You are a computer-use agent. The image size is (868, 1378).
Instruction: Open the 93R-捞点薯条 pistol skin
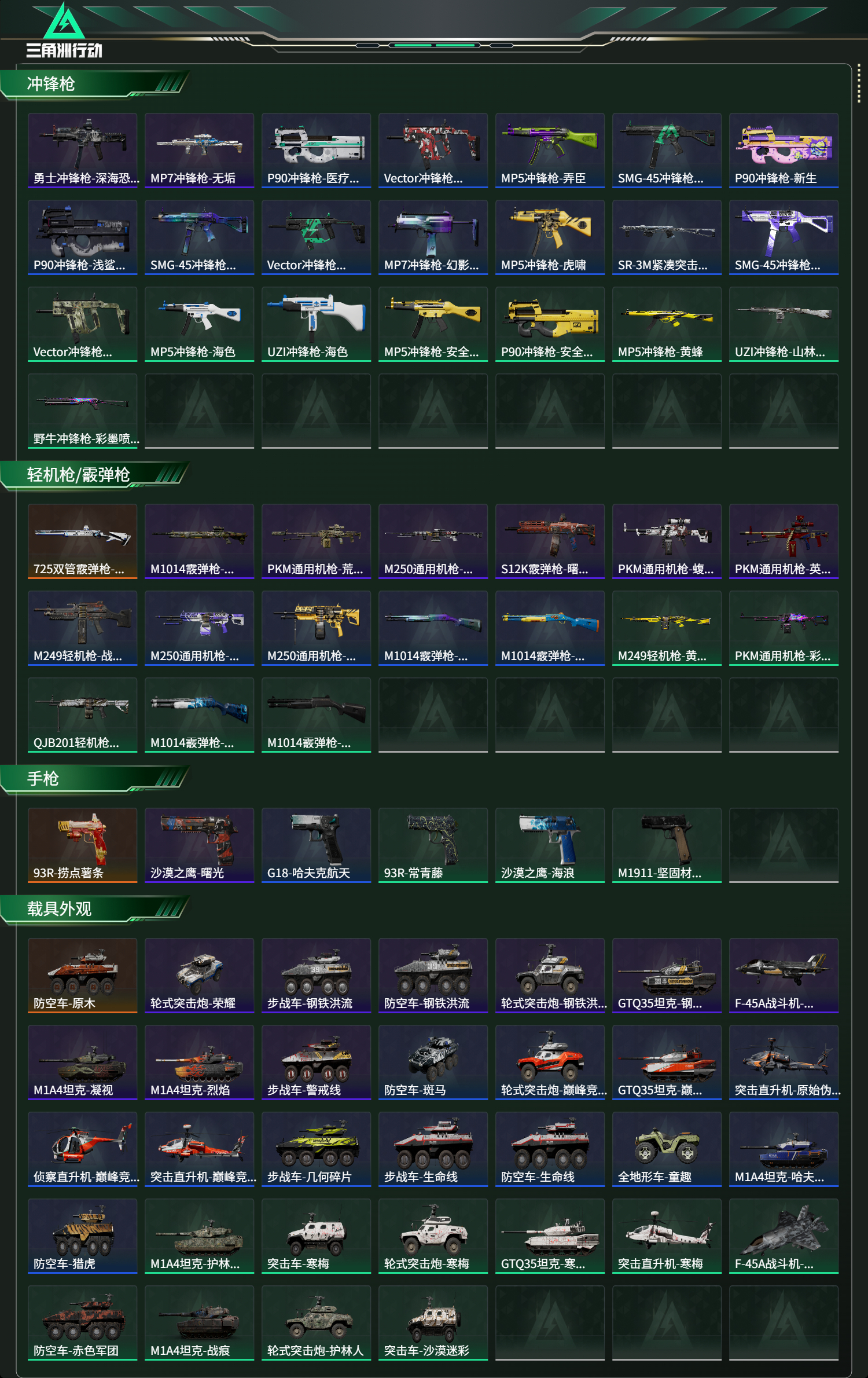pos(82,845)
